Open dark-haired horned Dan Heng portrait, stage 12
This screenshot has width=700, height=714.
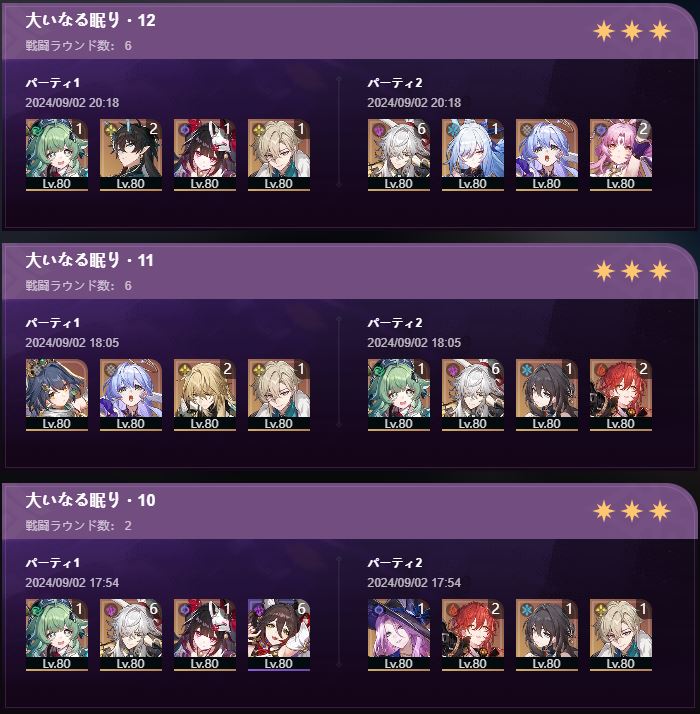click(131, 155)
